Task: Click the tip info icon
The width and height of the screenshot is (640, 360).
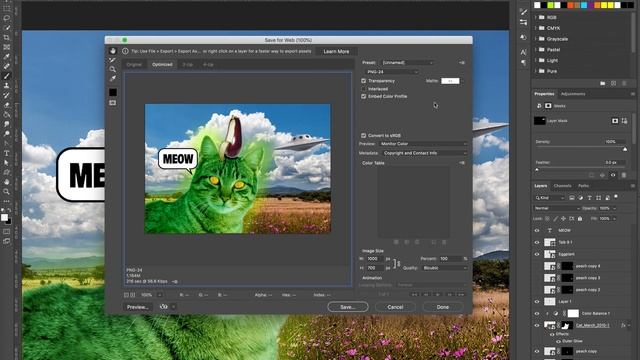Action: pyautogui.click(x=125, y=51)
